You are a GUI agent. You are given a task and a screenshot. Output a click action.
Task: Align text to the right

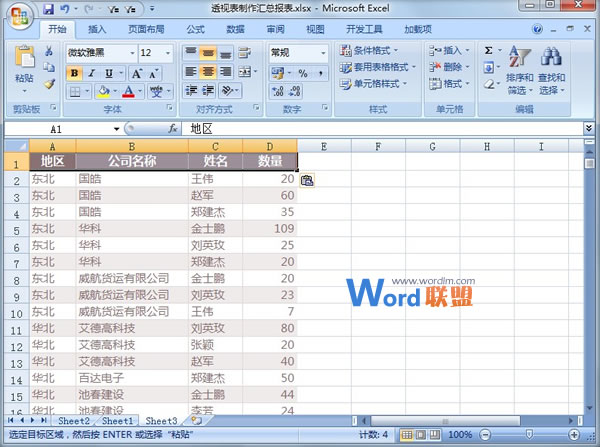(x=226, y=72)
